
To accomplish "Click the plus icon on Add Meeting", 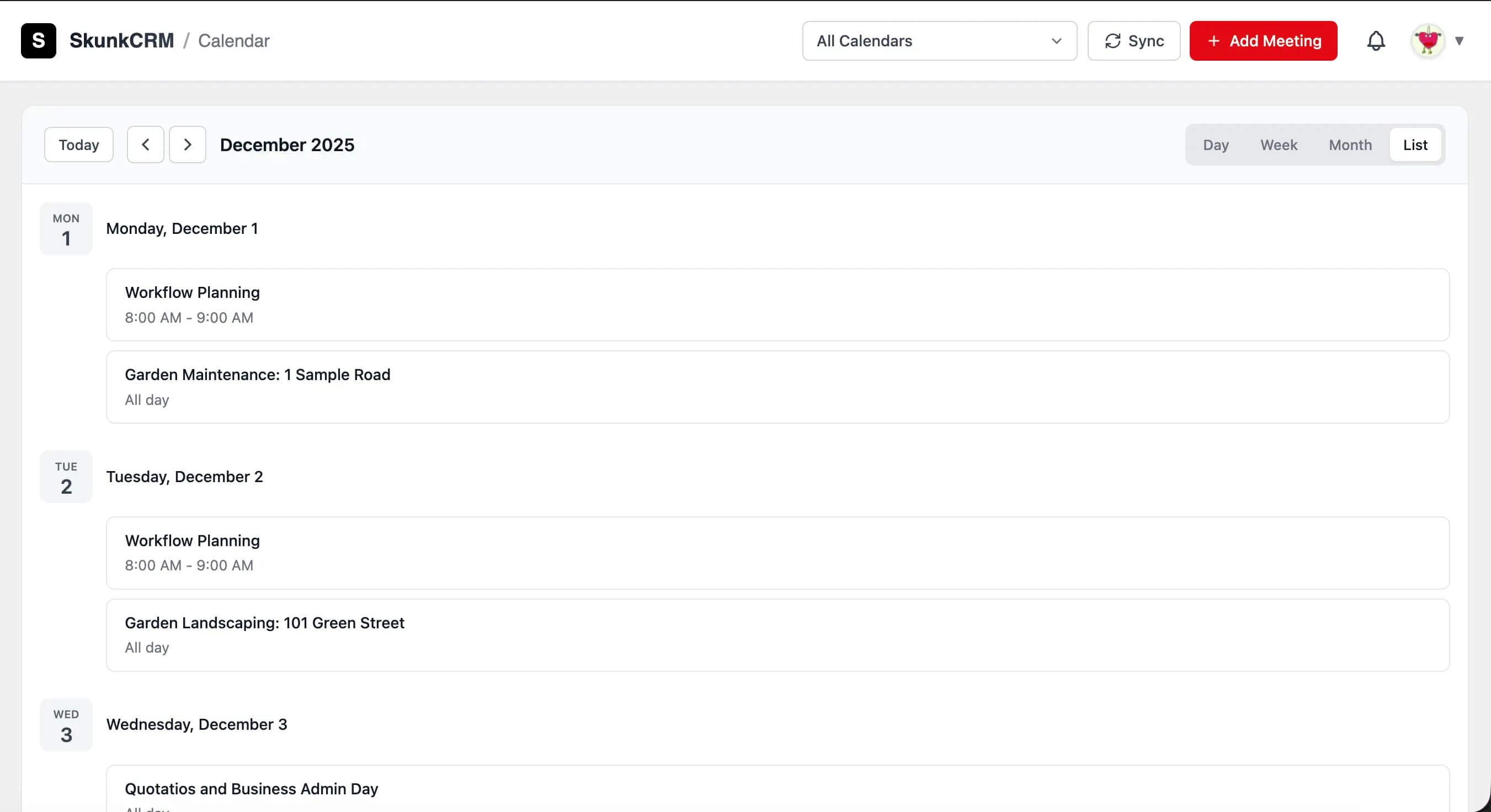I will tap(1214, 40).
